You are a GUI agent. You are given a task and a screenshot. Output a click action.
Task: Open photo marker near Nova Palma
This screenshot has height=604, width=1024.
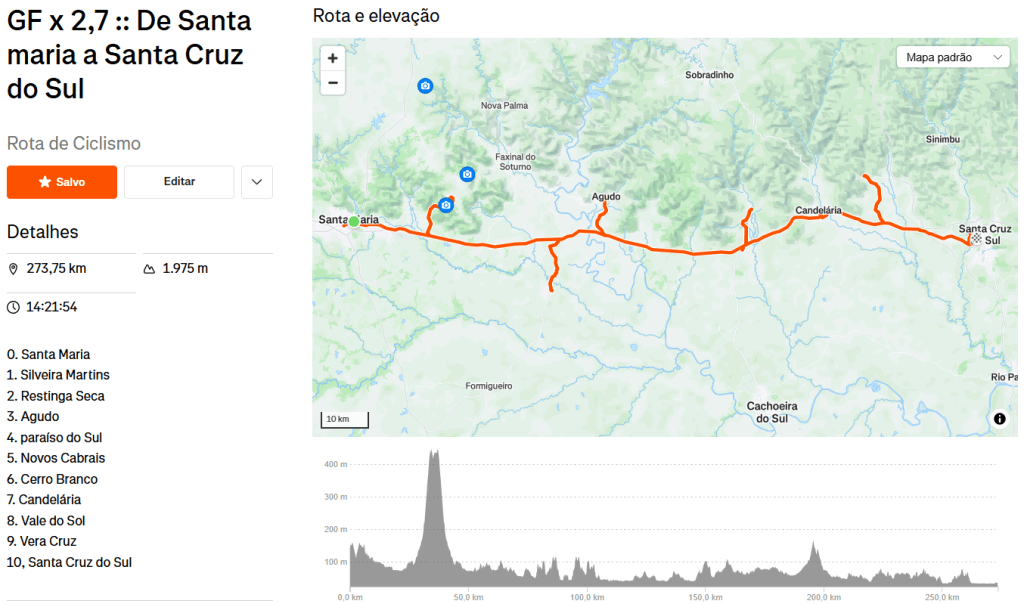point(425,86)
